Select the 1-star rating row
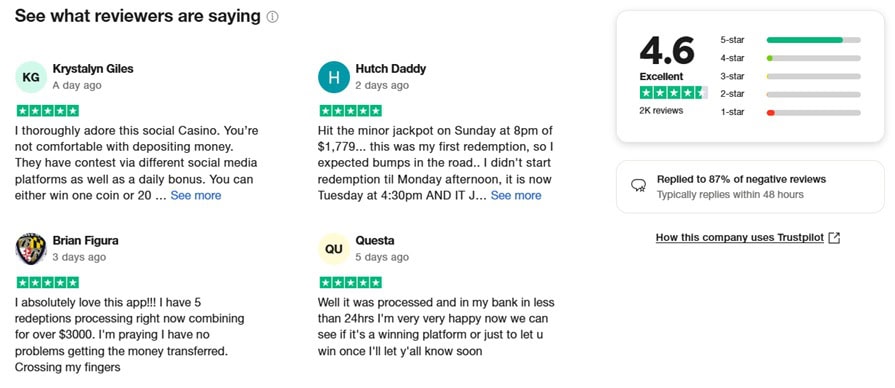This screenshot has width=895, height=388. point(791,112)
